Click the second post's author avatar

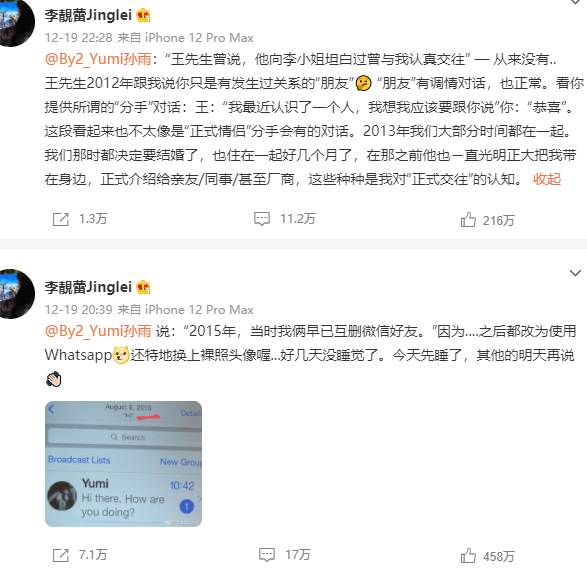click(15, 294)
